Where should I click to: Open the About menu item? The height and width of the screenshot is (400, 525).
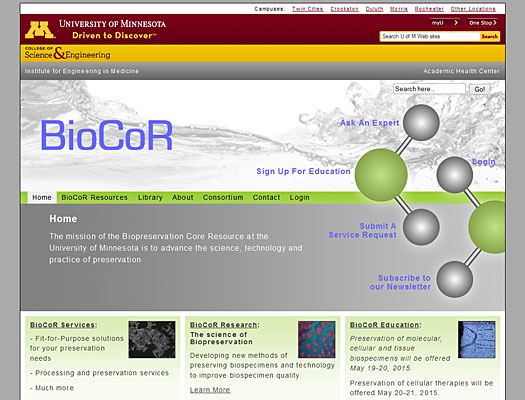pos(182,197)
